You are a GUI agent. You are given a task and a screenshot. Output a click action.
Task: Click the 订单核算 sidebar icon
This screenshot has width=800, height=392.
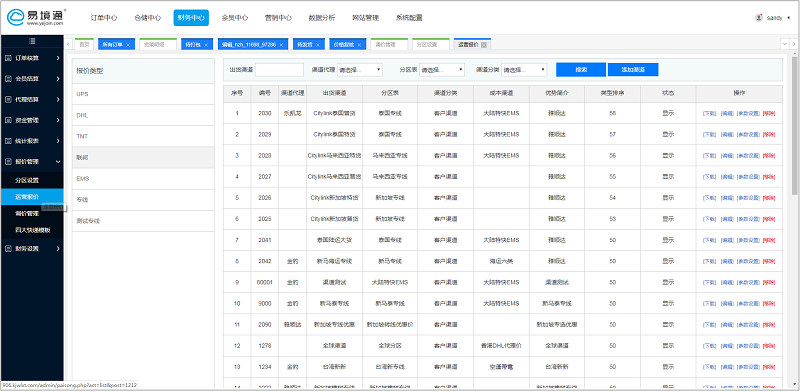(x=8, y=58)
